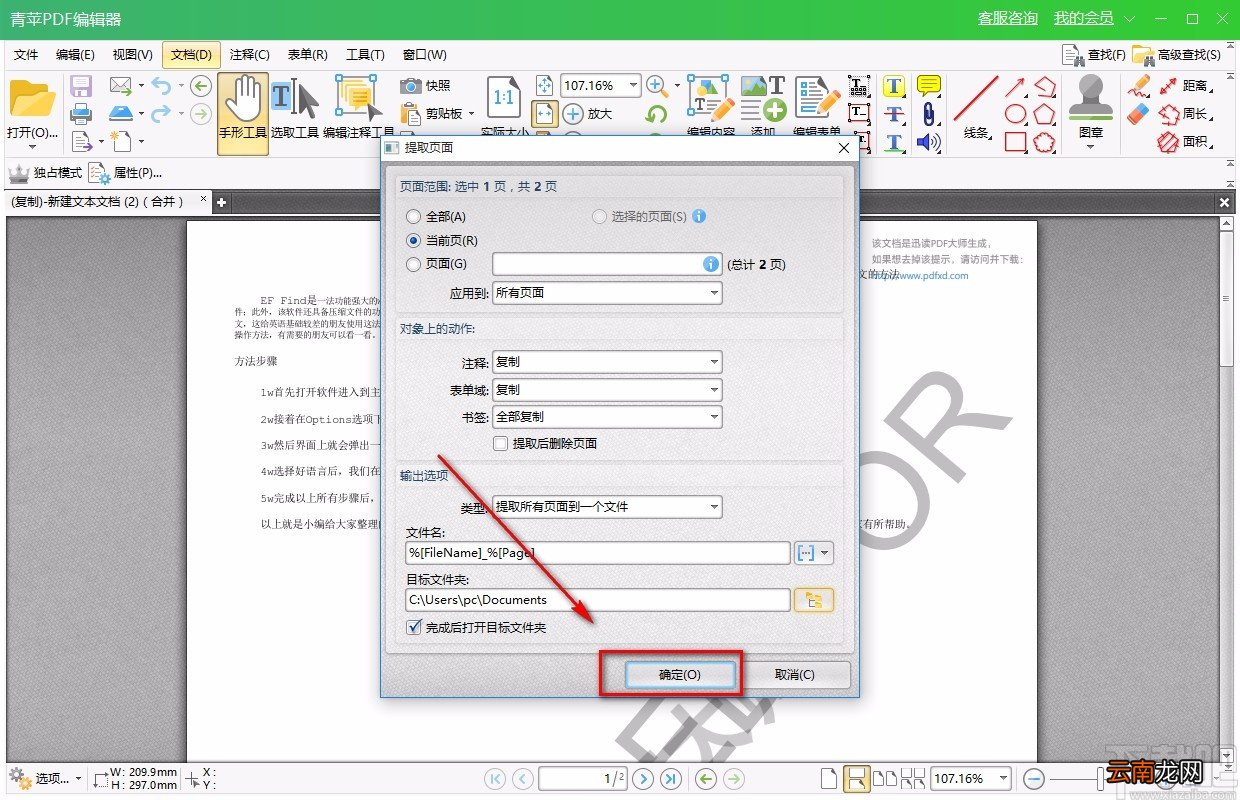Open the 文件 menu
1240x800 pixels.
(x=26, y=55)
